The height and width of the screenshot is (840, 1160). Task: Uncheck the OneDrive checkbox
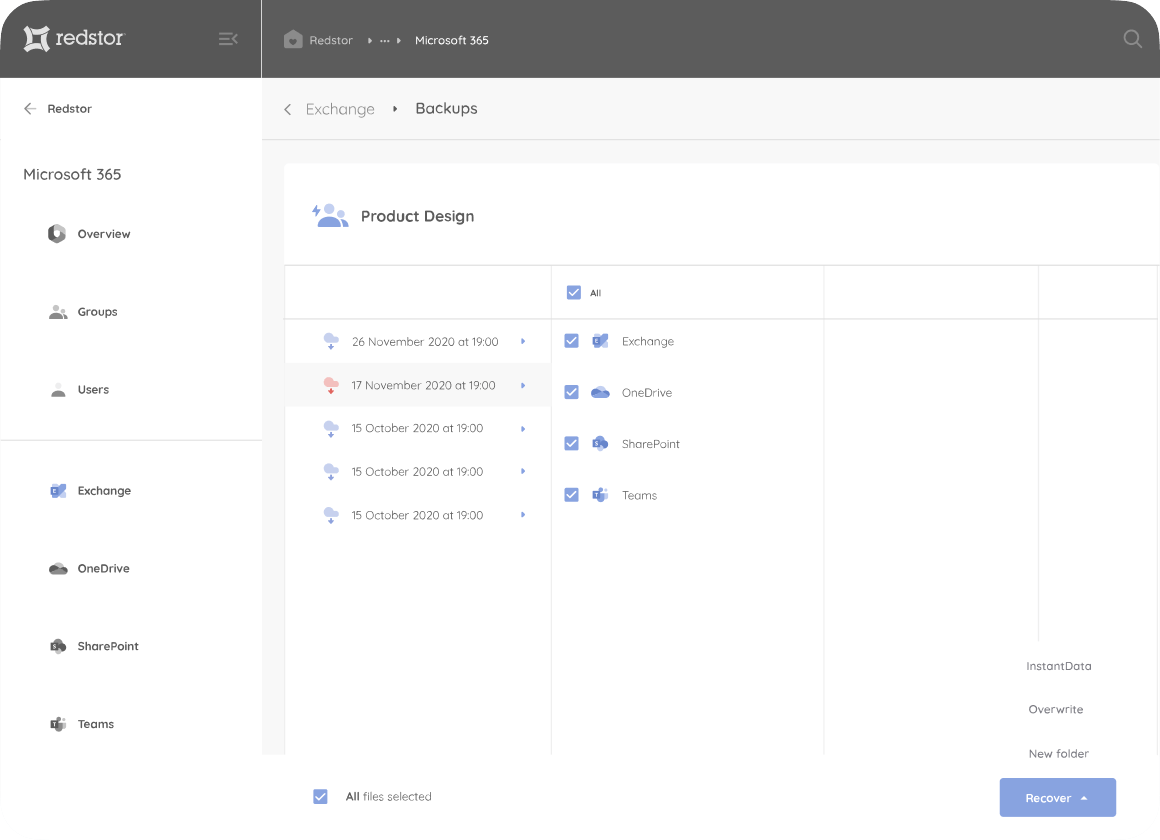point(571,392)
